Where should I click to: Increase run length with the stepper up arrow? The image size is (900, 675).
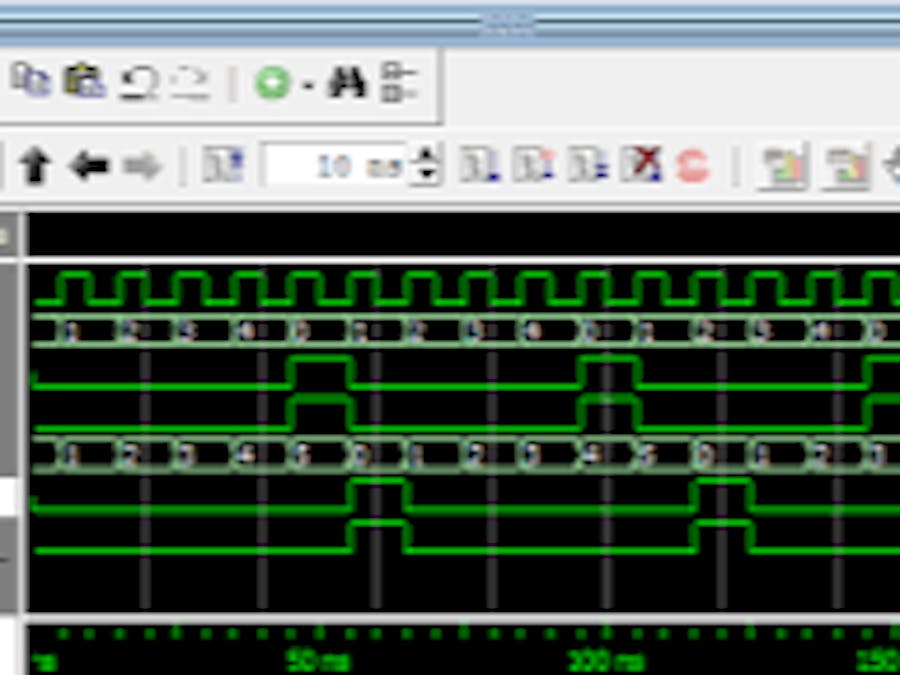click(425, 156)
